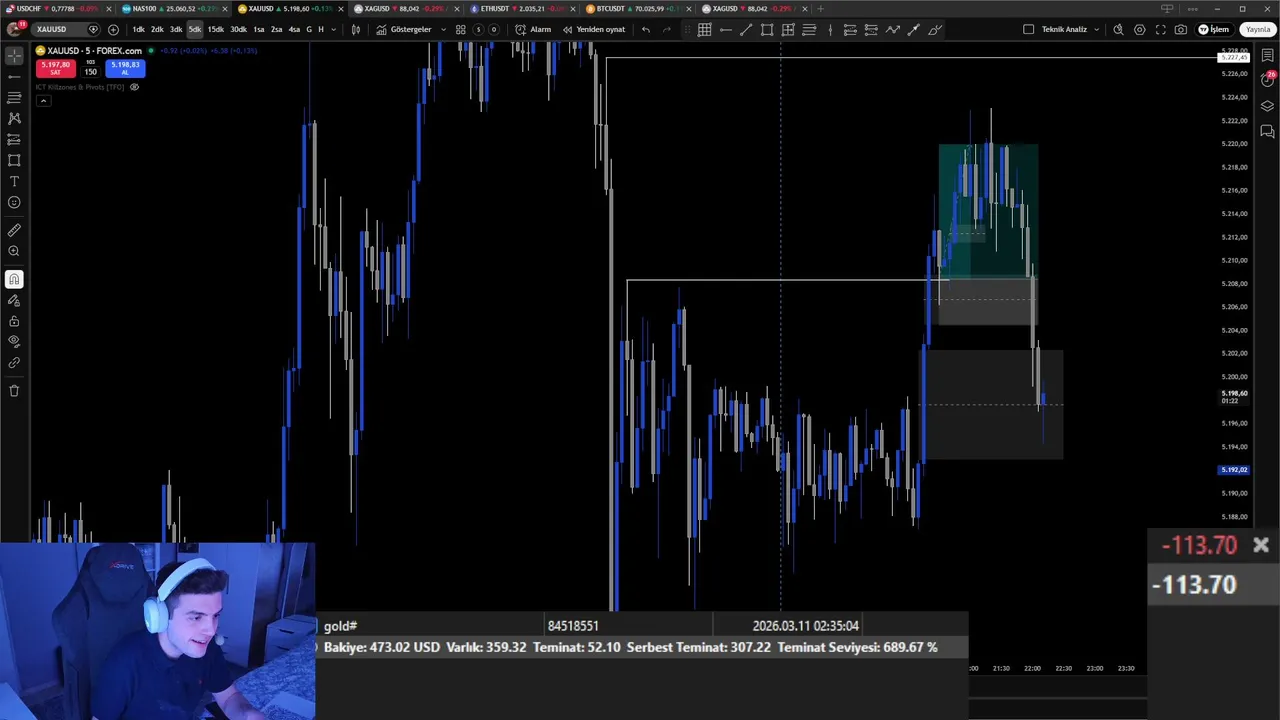The width and height of the screenshot is (1280, 720).
Task: Open indicator templates grid icon
Action: (461, 29)
